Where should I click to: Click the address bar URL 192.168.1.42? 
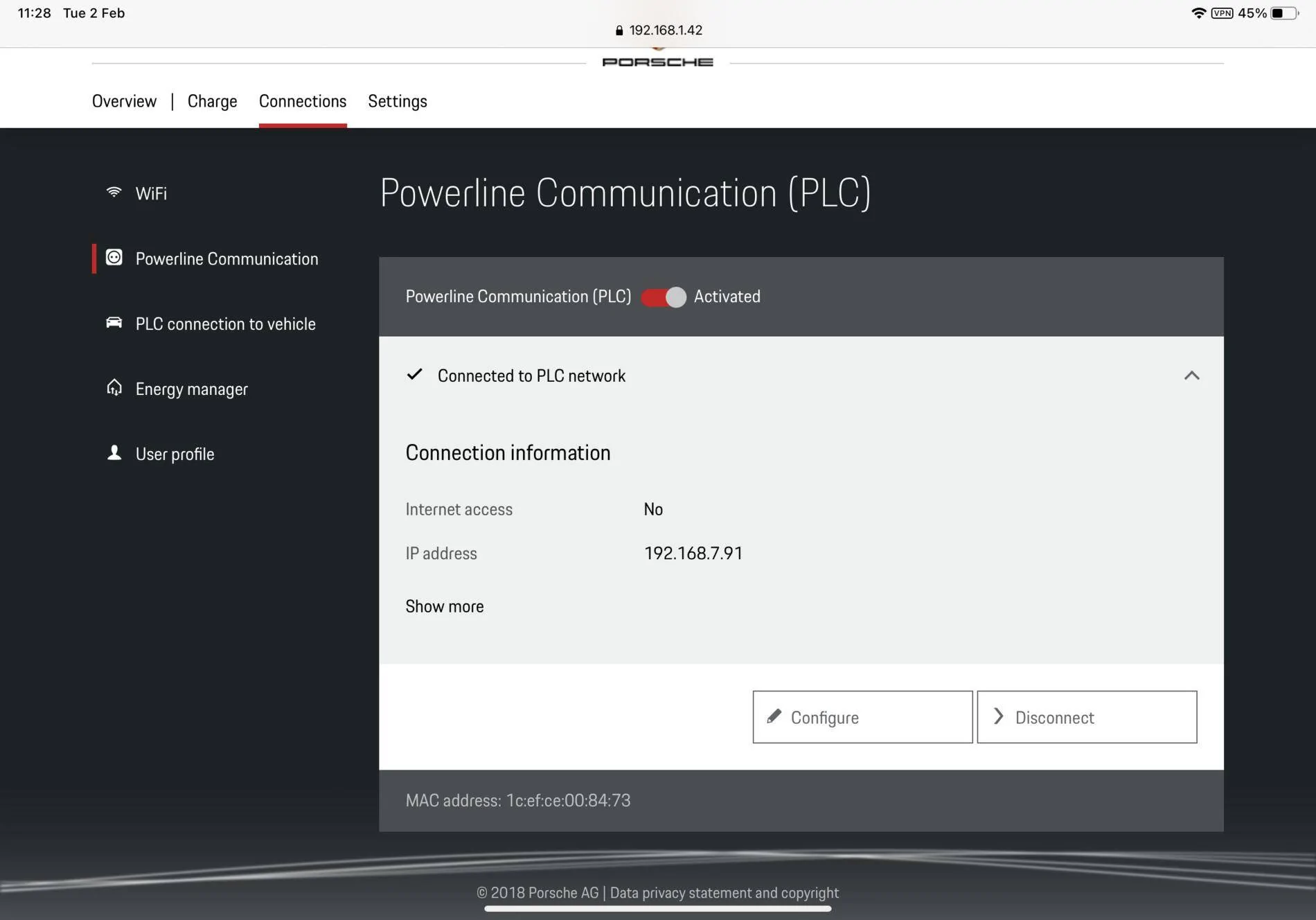coord(666,30)
